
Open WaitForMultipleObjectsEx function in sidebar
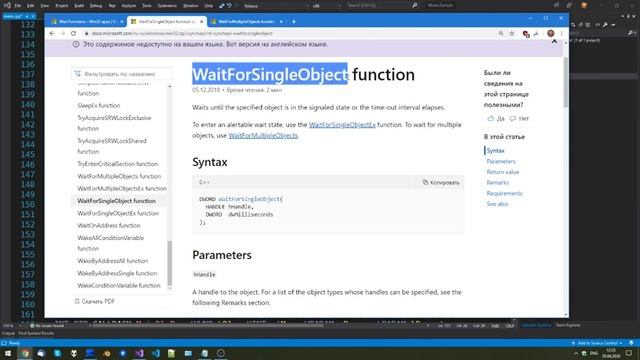pos(122,189)
